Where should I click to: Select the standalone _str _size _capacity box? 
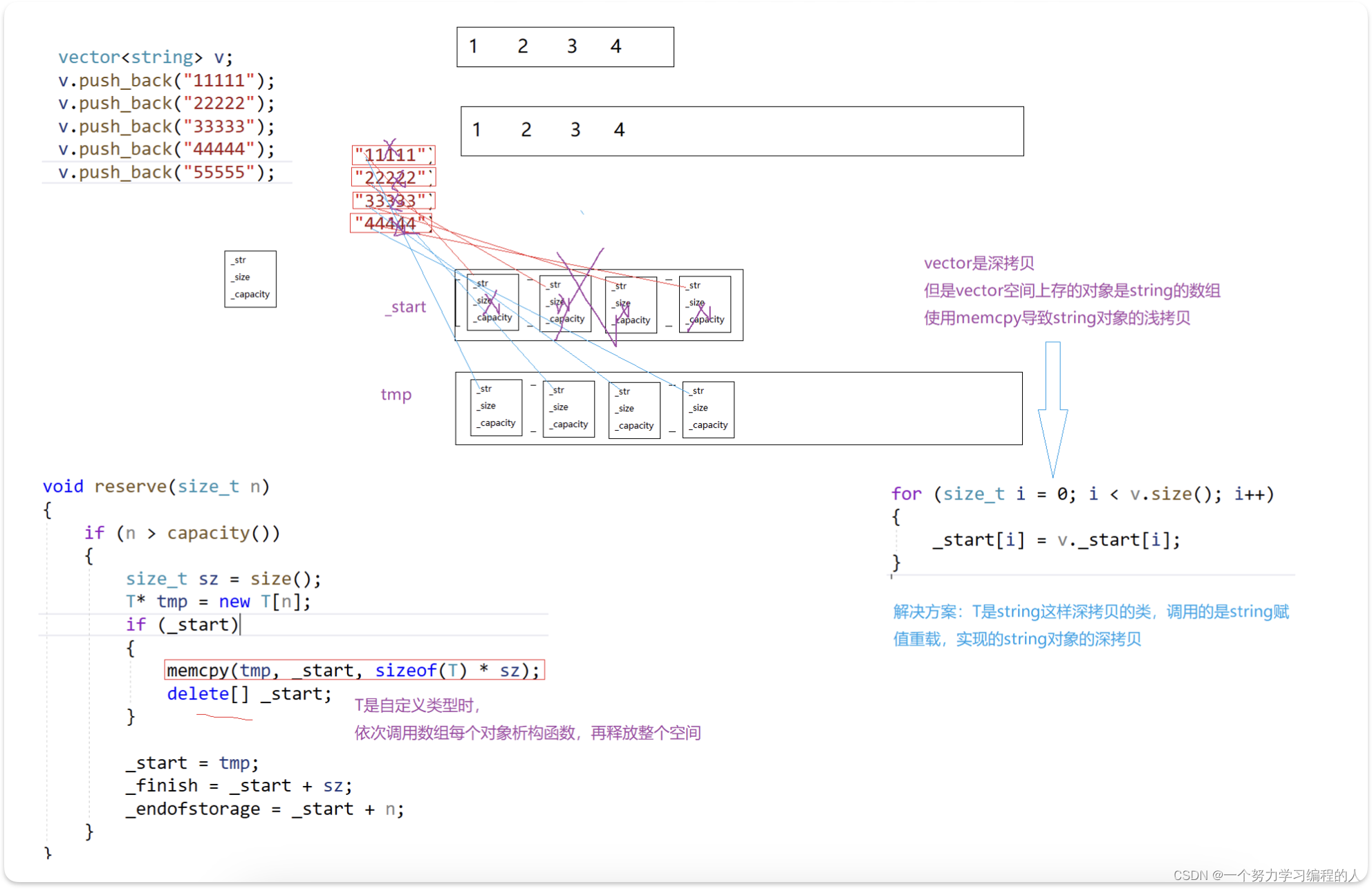pos(250,279)
